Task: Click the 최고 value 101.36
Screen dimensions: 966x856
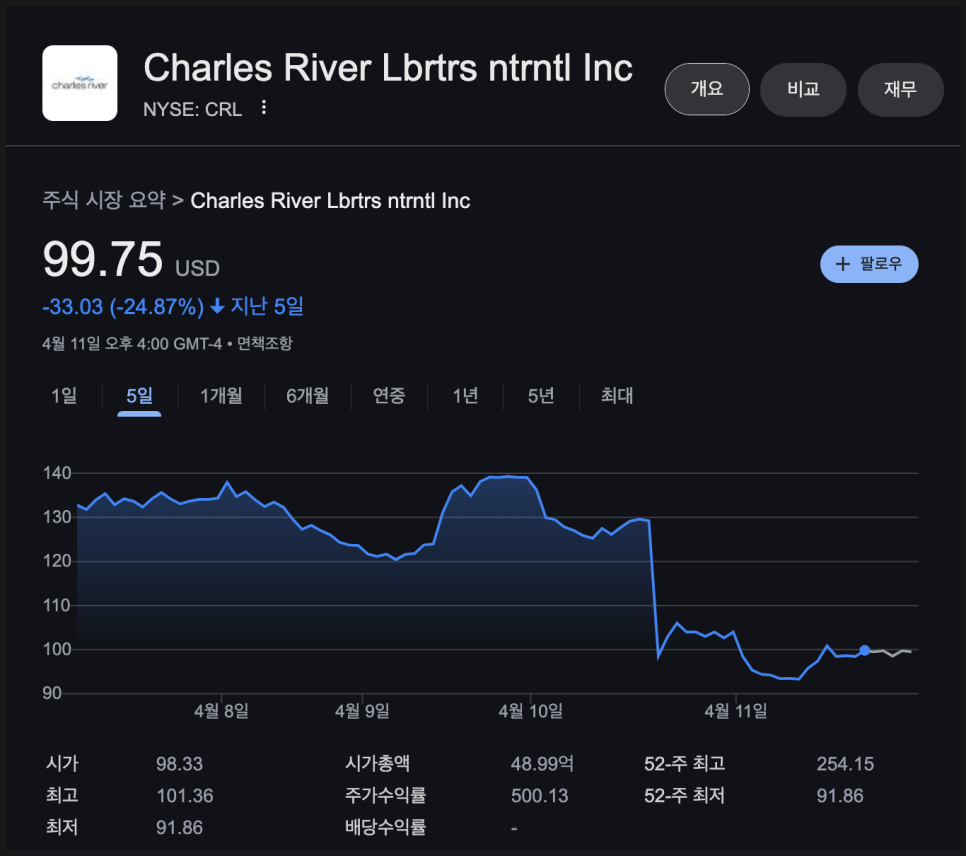Action: point(185,796)
